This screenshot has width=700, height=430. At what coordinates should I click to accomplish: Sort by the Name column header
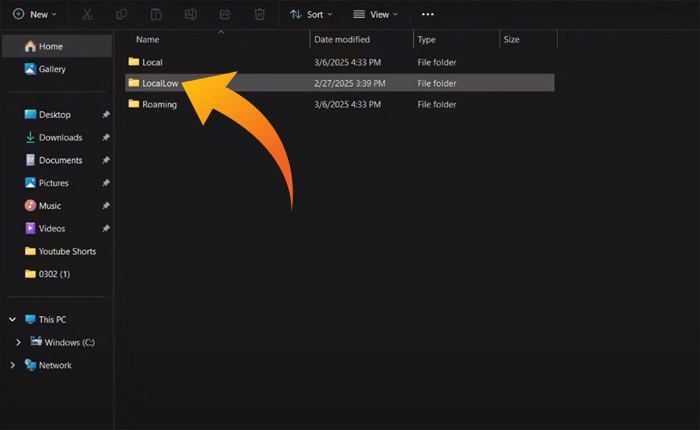pos(148,40)
